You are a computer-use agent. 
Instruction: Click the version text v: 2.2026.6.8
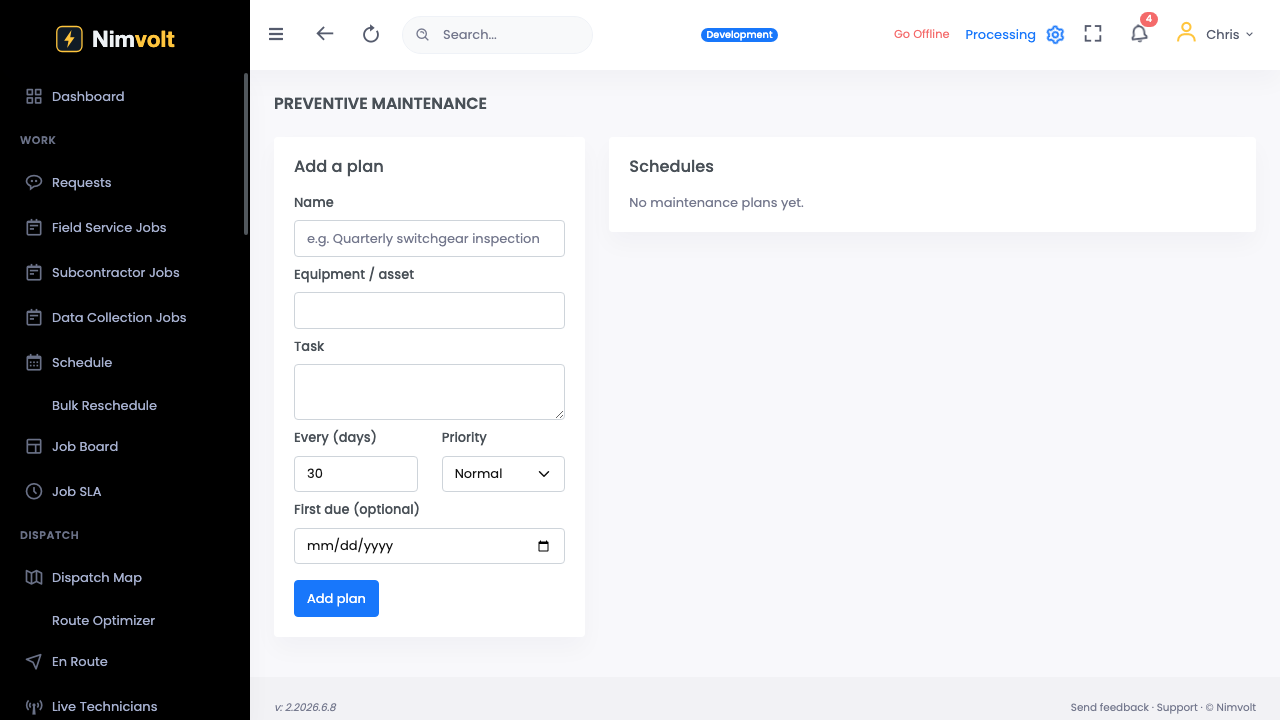tap(305, 707)
